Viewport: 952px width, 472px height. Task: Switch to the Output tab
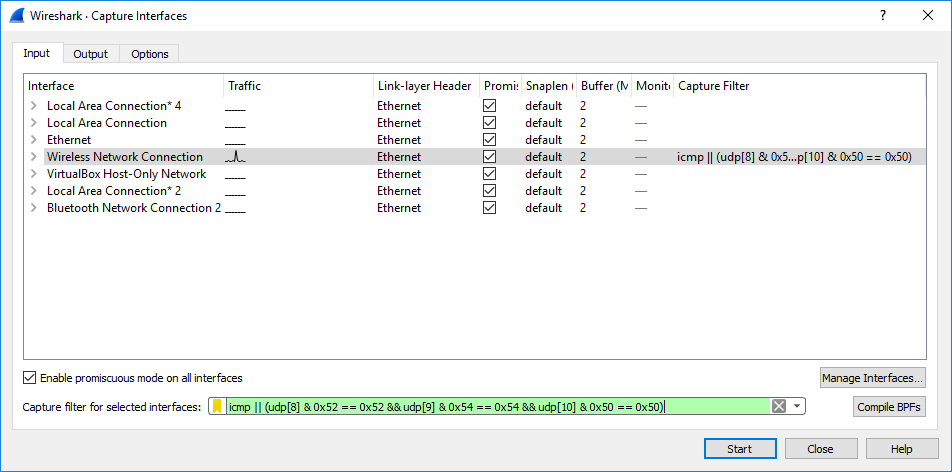pyautogui.click(x=90, y=54)
